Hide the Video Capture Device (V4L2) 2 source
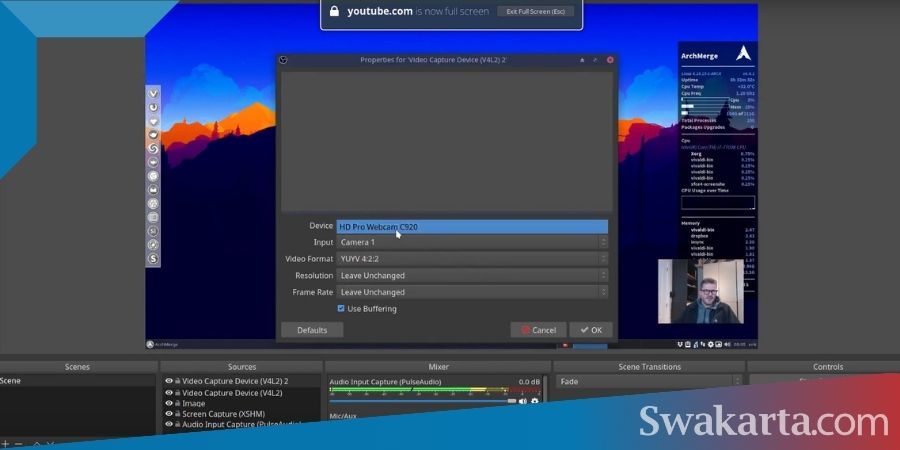This screenshot has width=900, height=450. point(169,381)
